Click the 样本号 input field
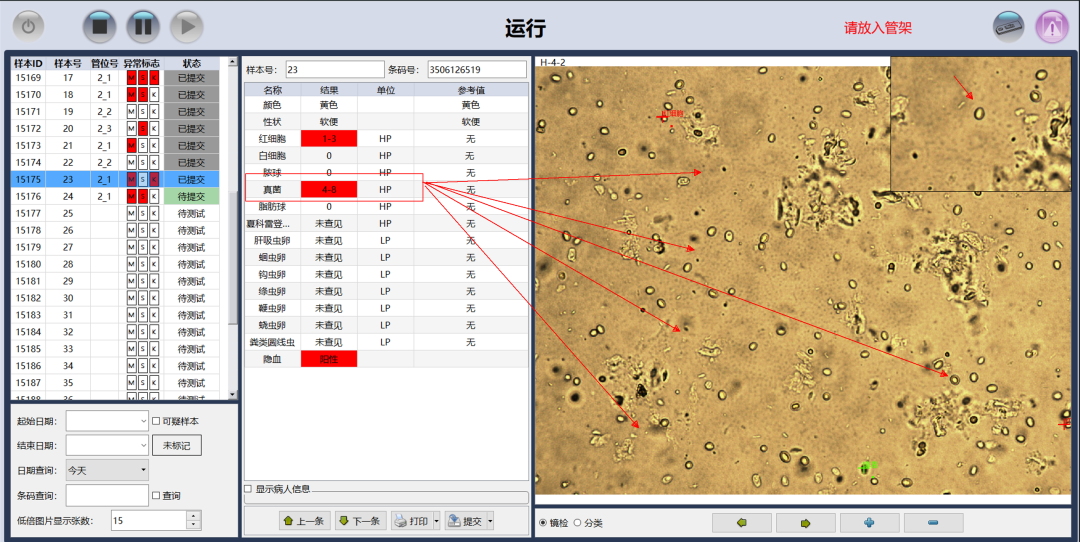Screen dimensions: 1080x542 click(x=335, y=70)
